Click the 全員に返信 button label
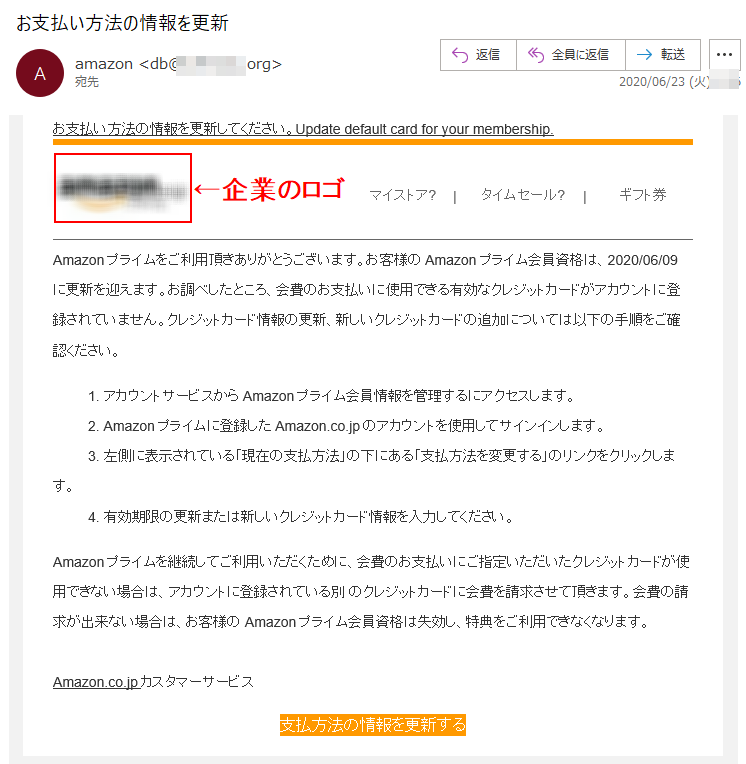The width and height of the screenshot is (746, 764). pos(580,55)
